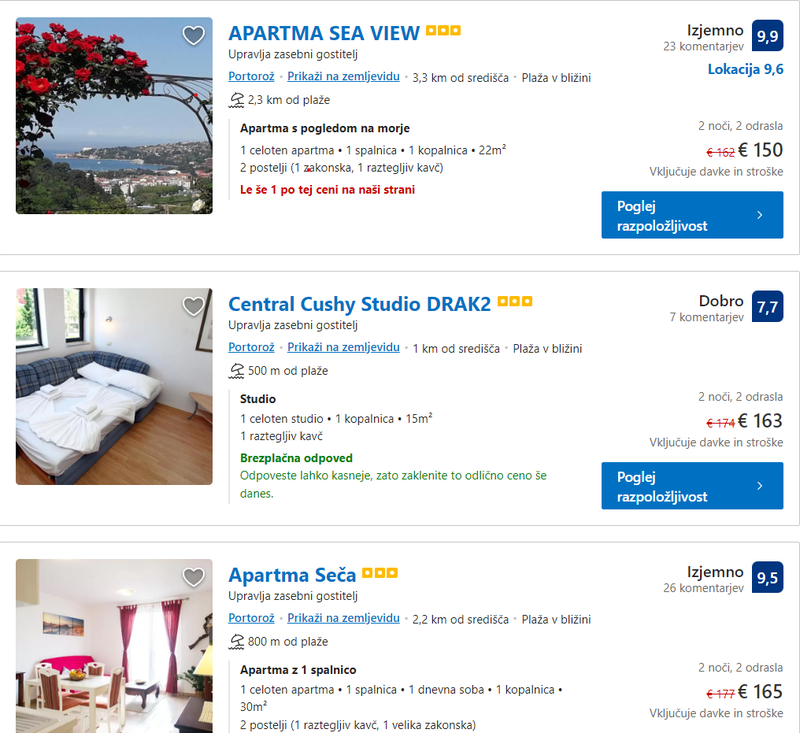This screenshot has height=733, width=800.
Task: Click beach icon beside 2,3 km od plaže
Action: (236, 100)
